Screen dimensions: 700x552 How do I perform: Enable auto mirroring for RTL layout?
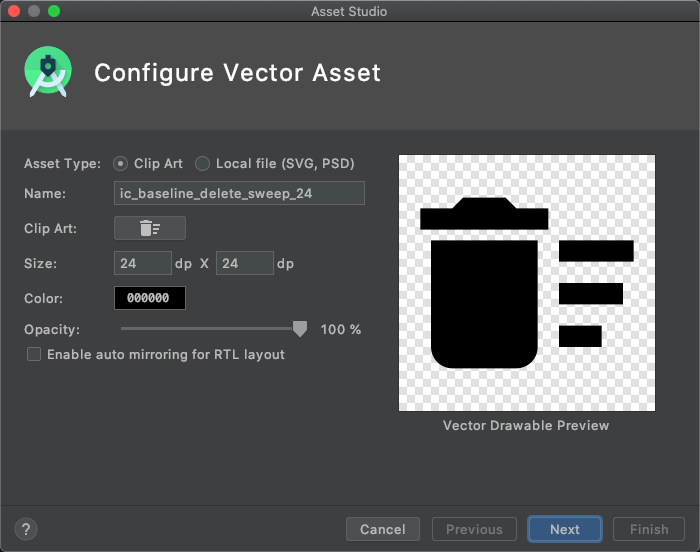pos(34,354)
